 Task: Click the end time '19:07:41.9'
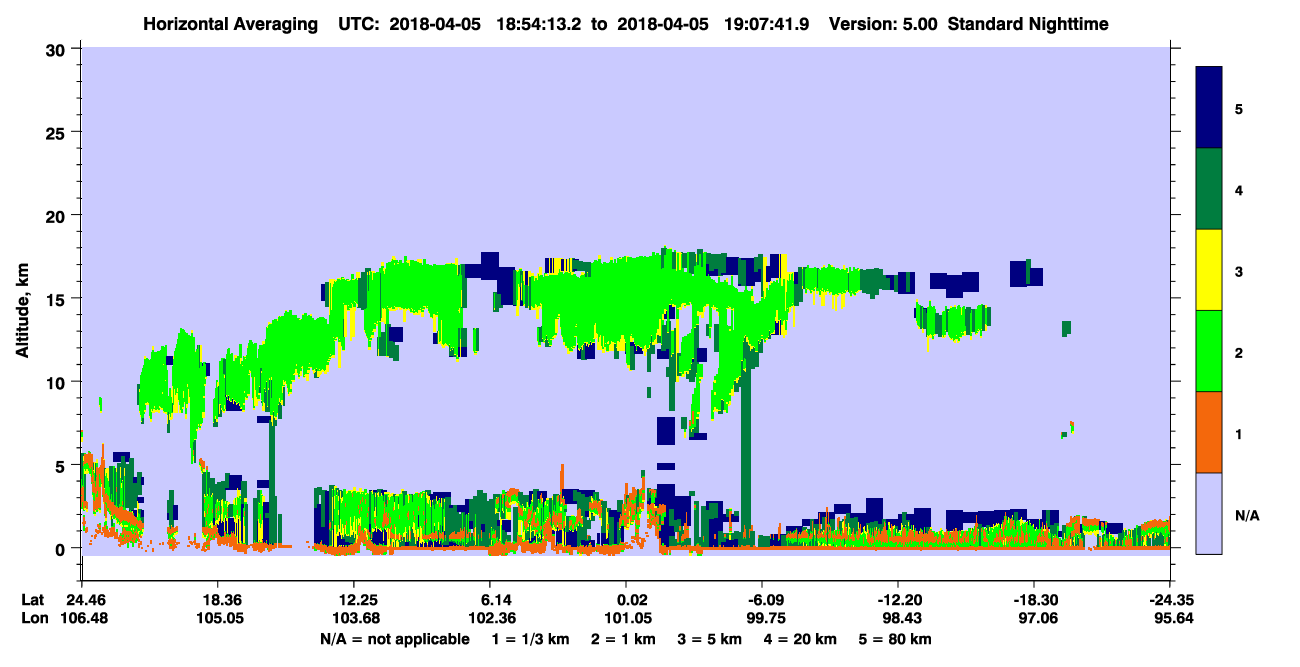[769, 23]
